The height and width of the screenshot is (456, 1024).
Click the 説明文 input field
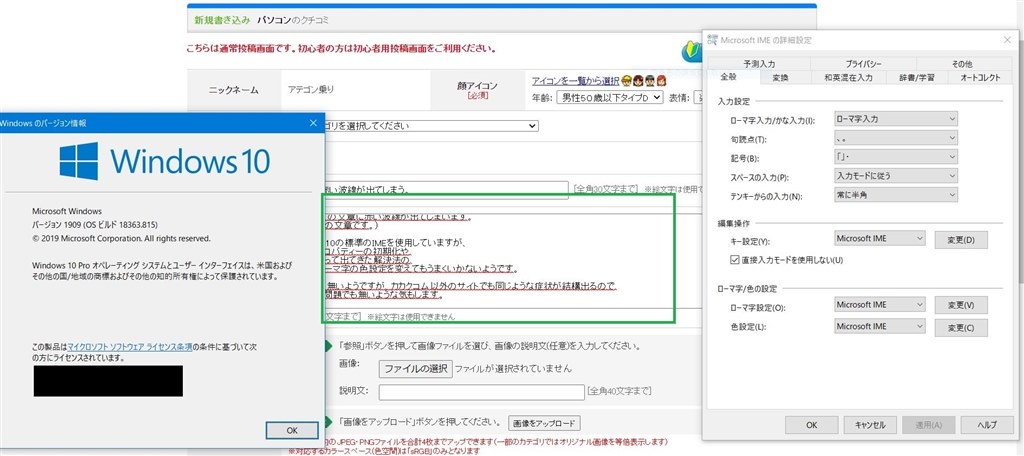[481, 392]
